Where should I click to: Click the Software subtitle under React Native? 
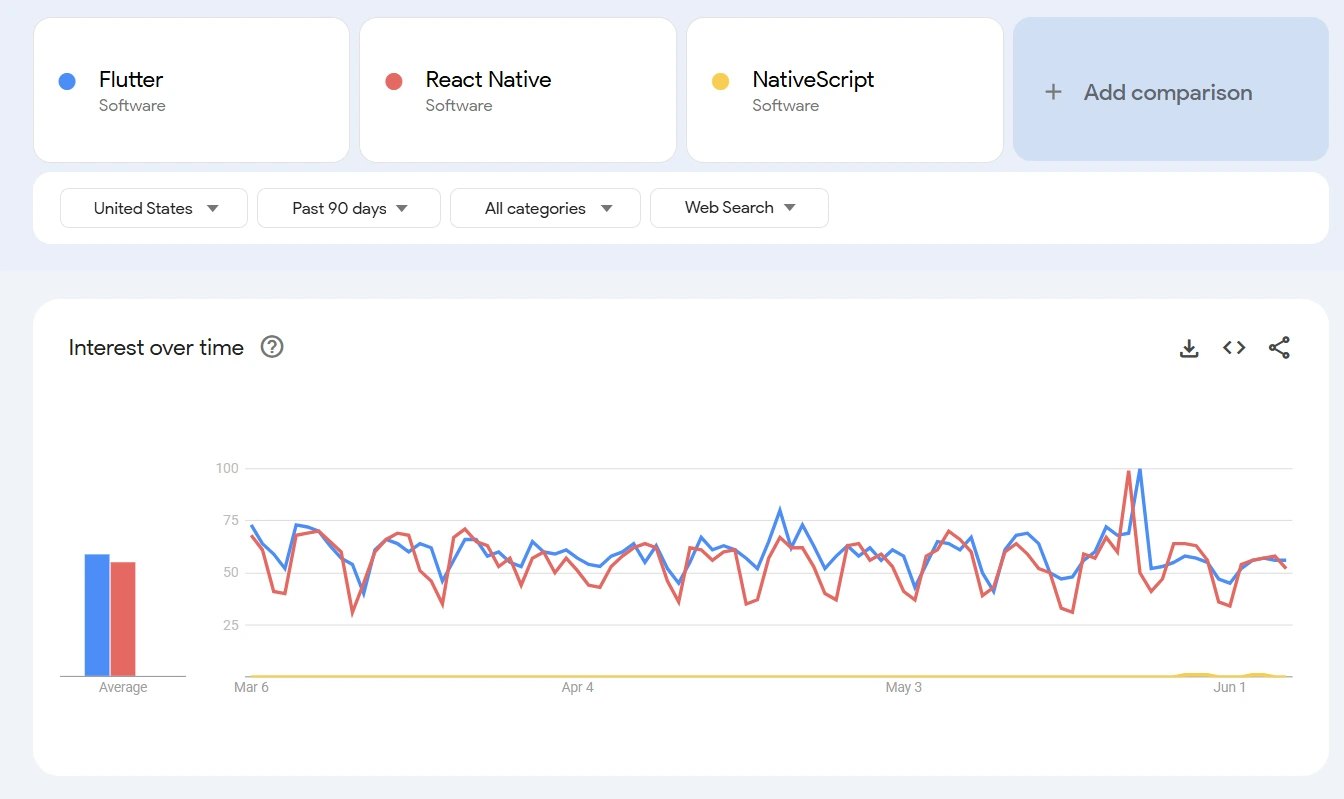point(459,105)
